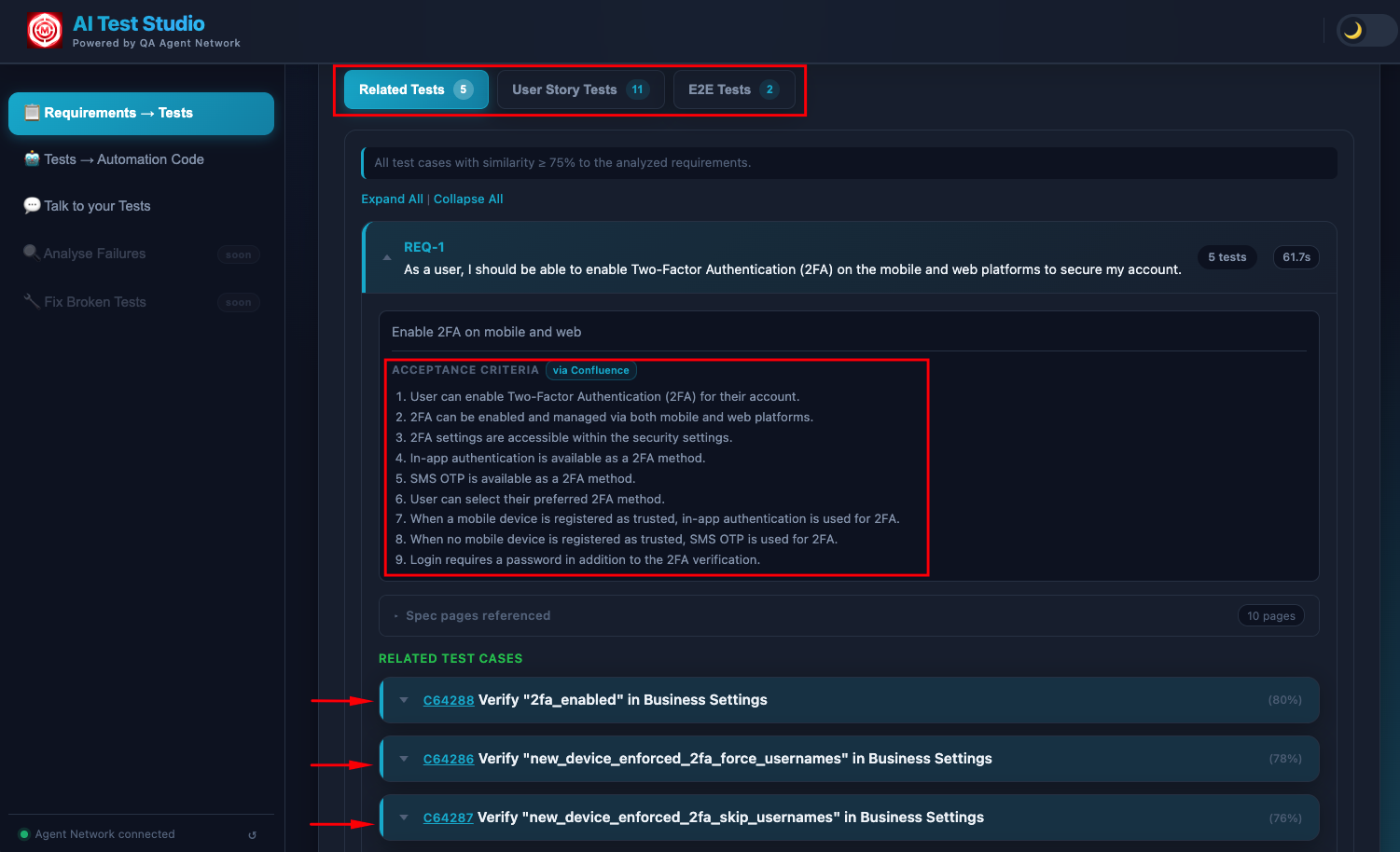Click the green Agent Network connected status dot
Screen dimensions: 1400x852
point(24,834)
